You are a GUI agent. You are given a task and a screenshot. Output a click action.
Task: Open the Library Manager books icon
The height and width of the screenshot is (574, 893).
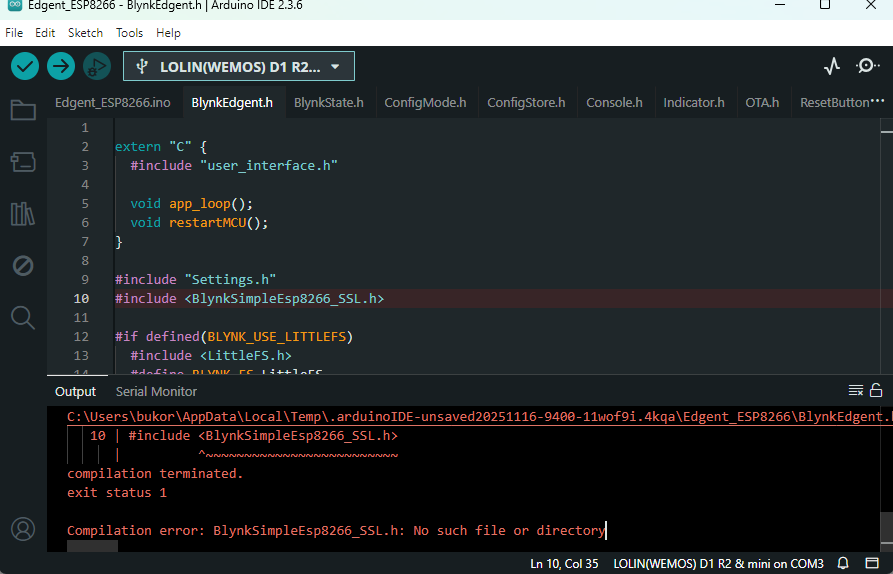[x=22, y=213]
